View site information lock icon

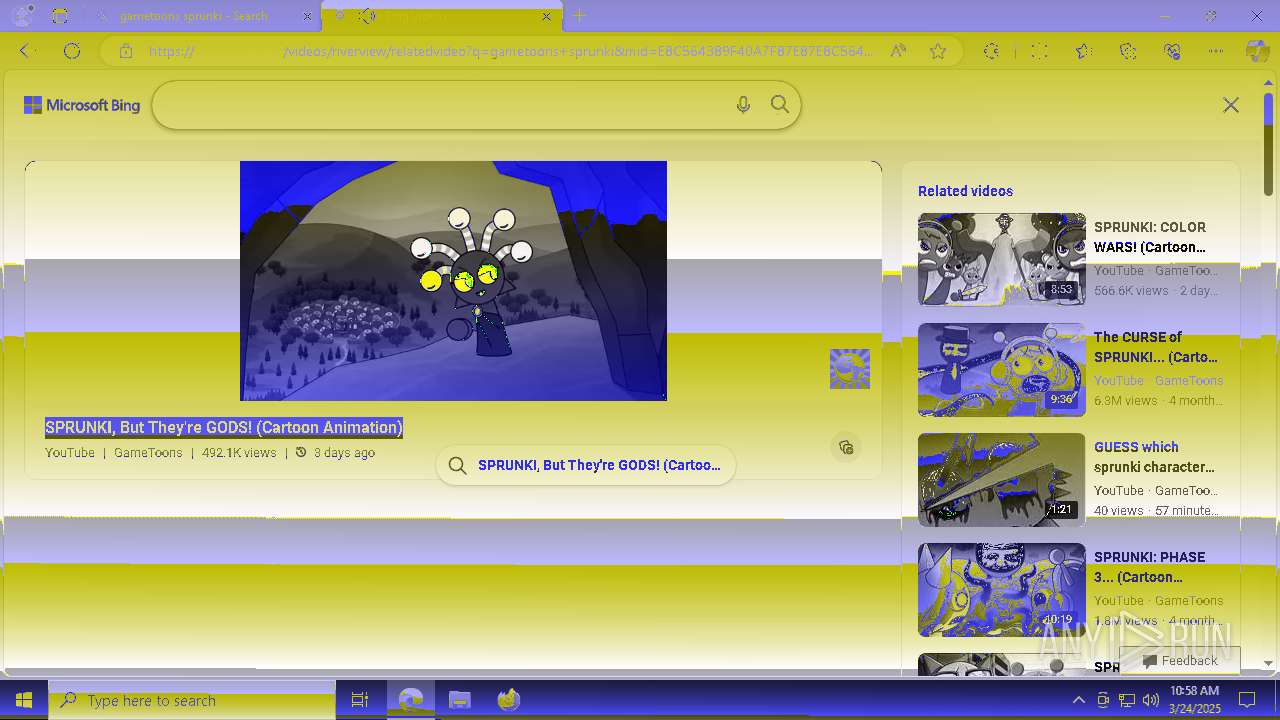pos(125,51)
